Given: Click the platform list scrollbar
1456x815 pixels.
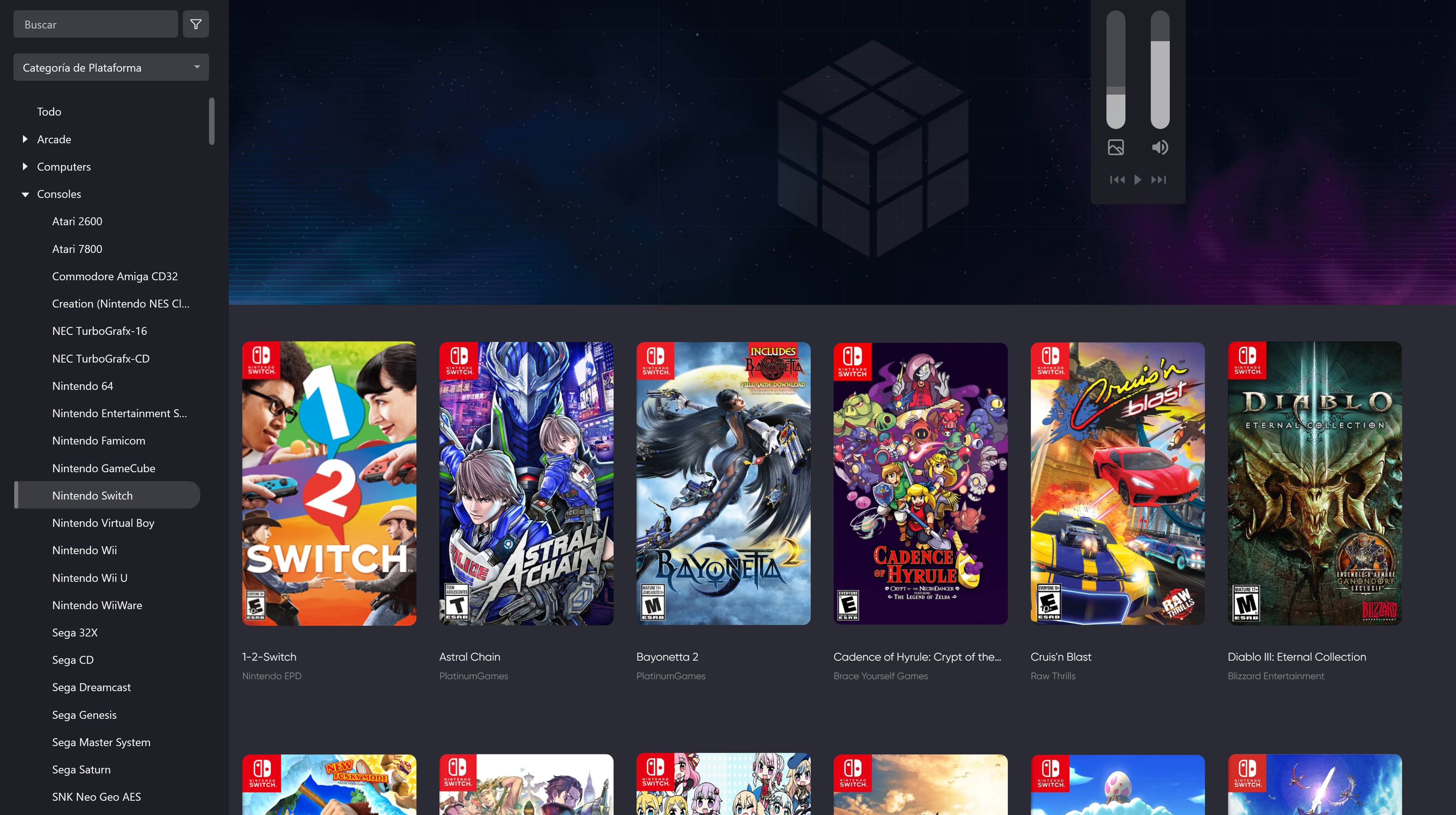Looking at the screenshot, I should click(x=211, y=121).
